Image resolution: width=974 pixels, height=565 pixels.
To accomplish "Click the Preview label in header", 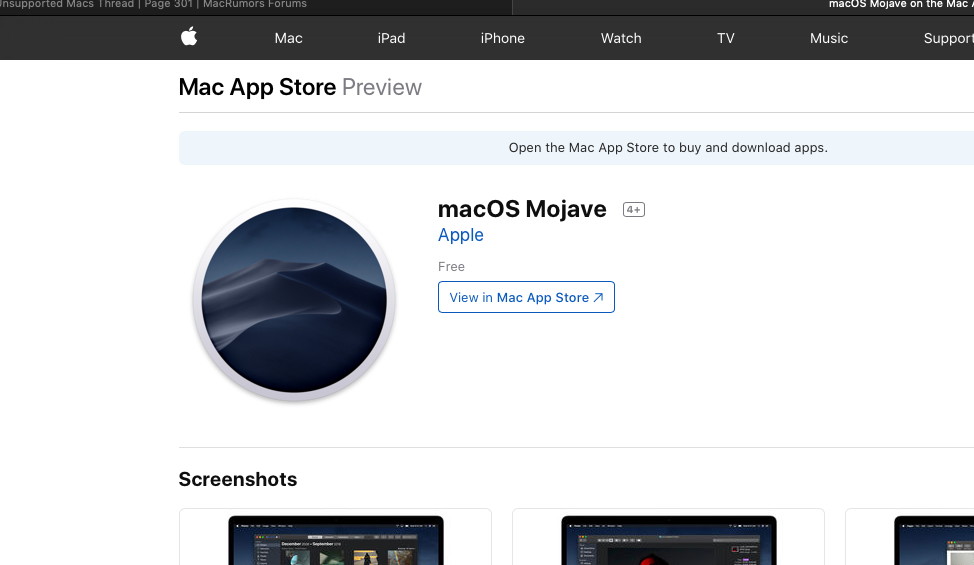I will [x=382, y=87].
